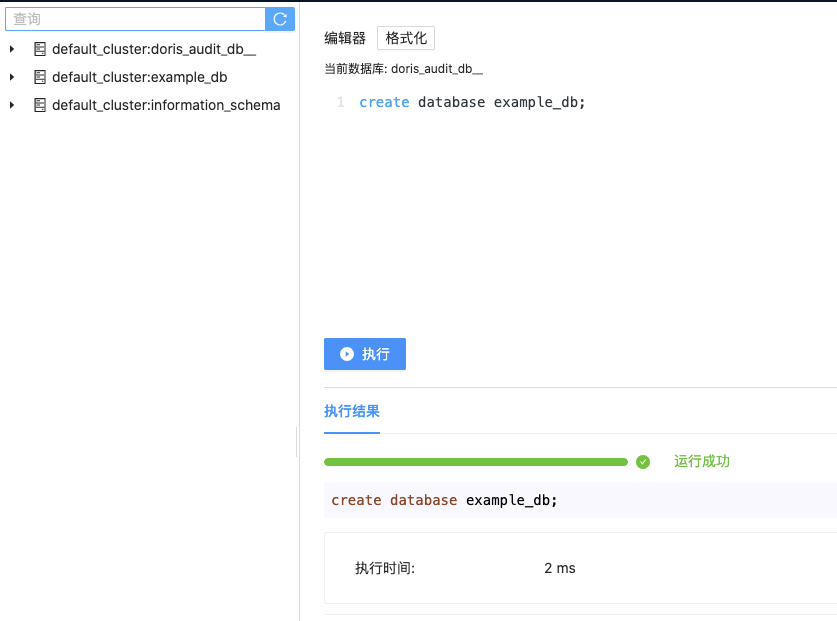
Task: Click the green checkmark success icon
Action: 643,462
